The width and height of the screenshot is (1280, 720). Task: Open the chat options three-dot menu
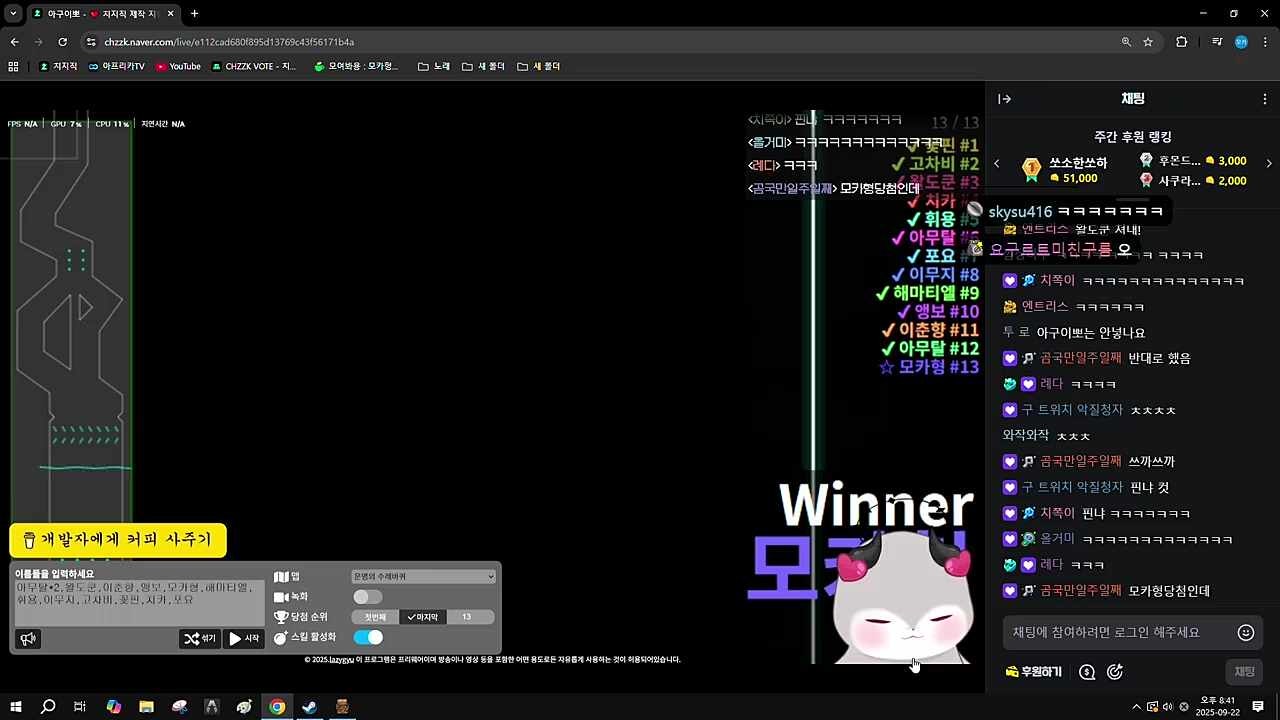point(1264,99)
